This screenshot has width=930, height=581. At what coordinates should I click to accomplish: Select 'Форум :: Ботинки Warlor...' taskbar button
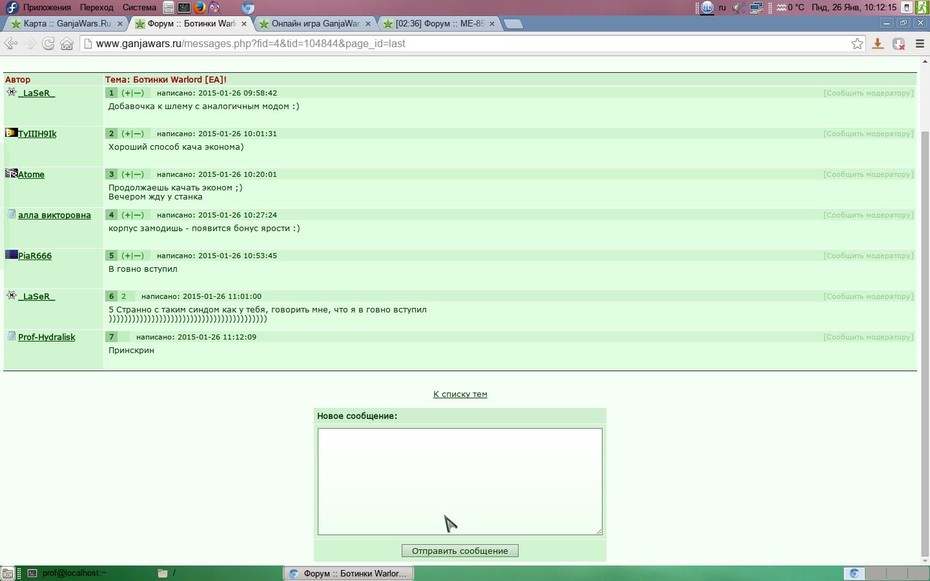[348, 573]
